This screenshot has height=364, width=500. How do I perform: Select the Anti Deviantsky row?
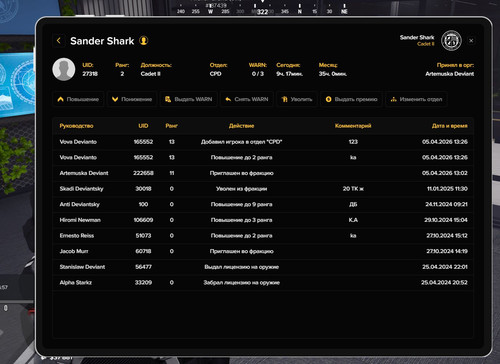click(x=263, y=204)
